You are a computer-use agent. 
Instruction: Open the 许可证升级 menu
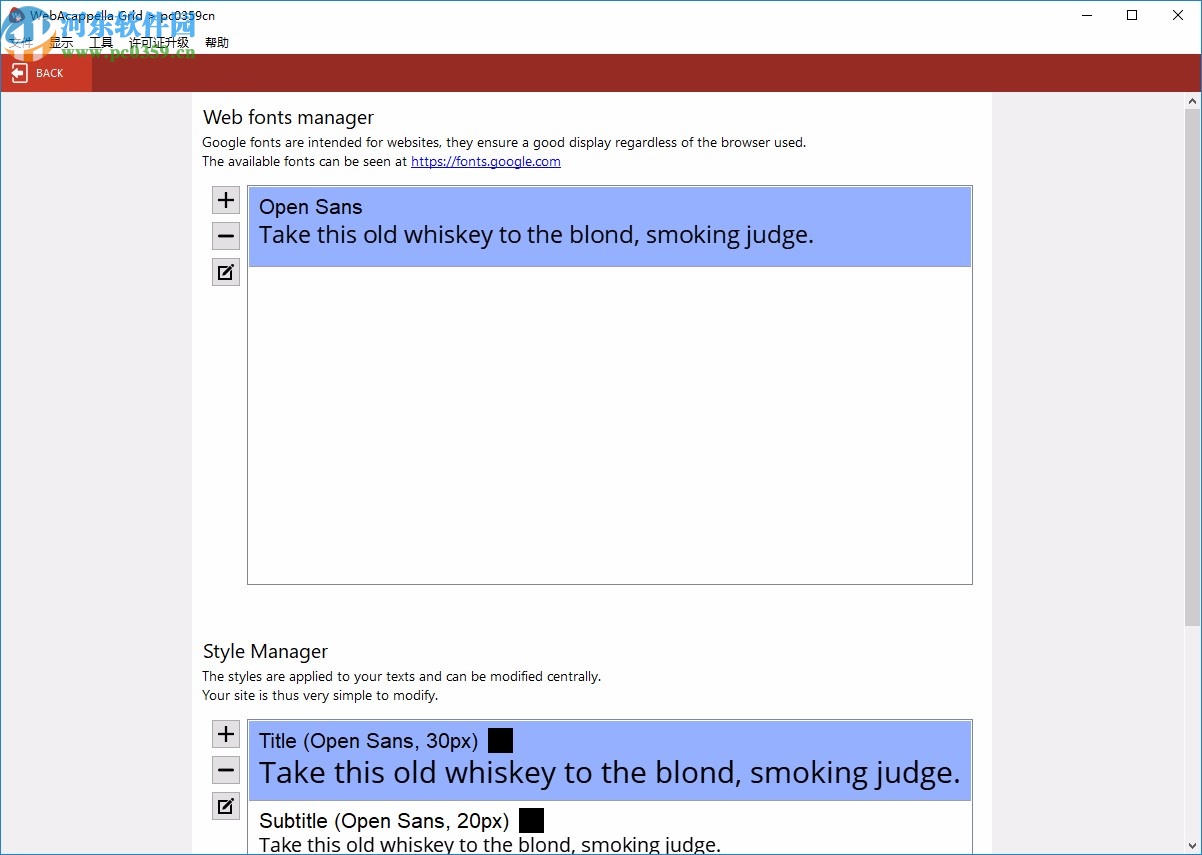click(x=159, y=43)
